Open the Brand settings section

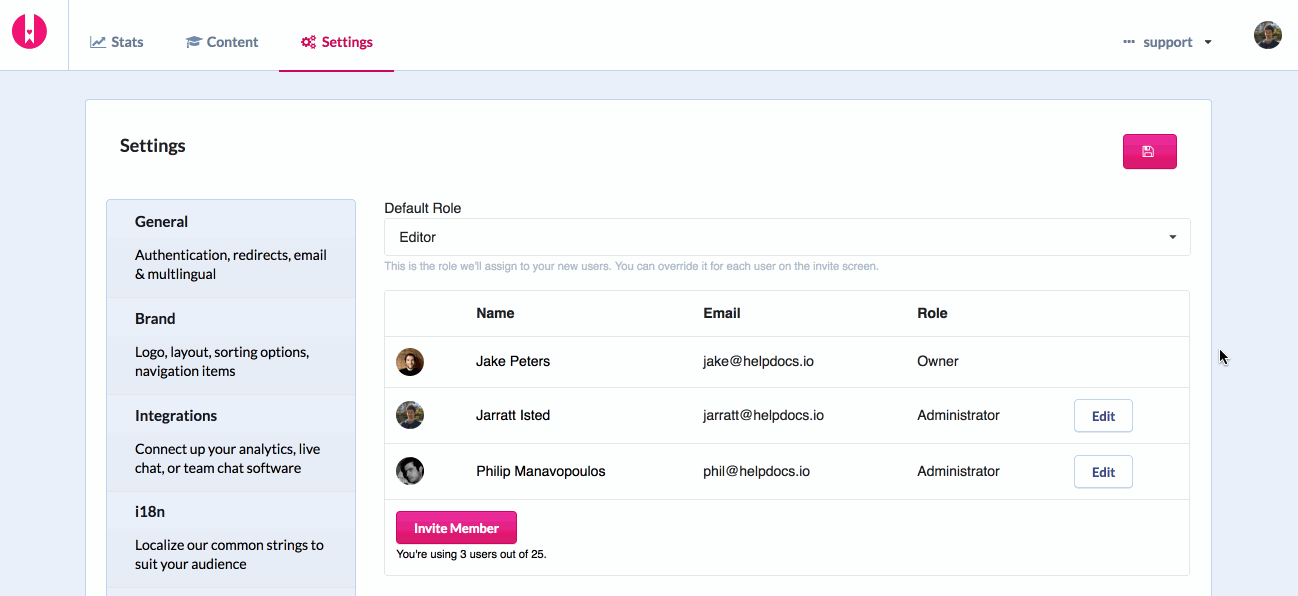click(x=231, y=345)
